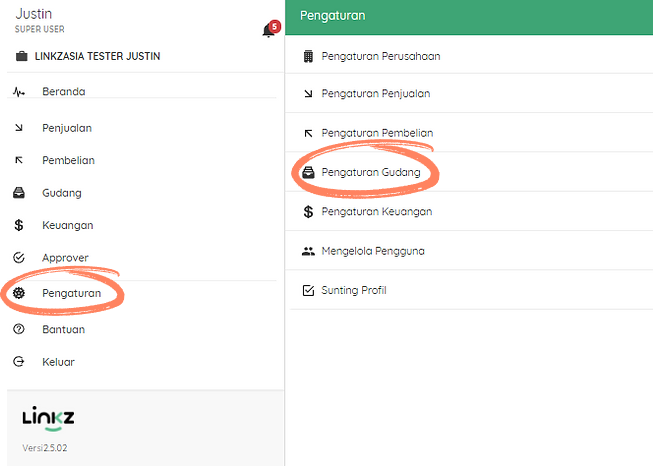
Task: Click the Linkz logo
Action: (x=48, y=419)
